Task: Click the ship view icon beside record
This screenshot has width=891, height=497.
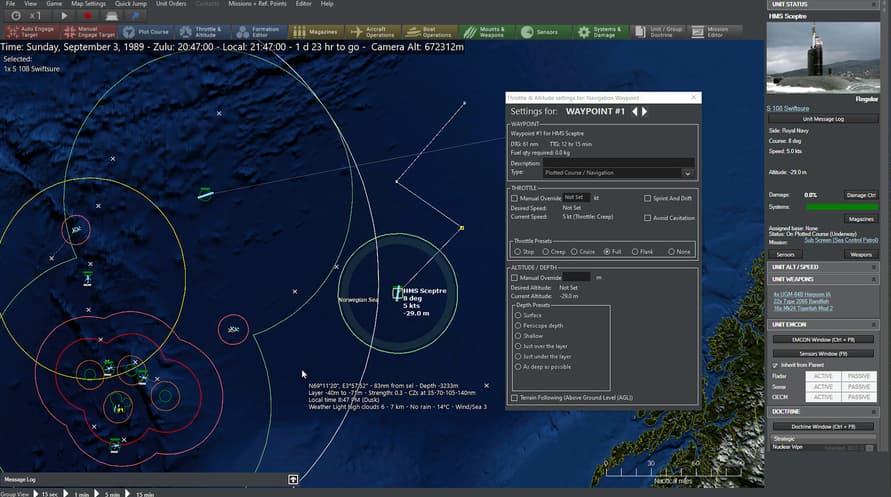Action: coord(111,16)
